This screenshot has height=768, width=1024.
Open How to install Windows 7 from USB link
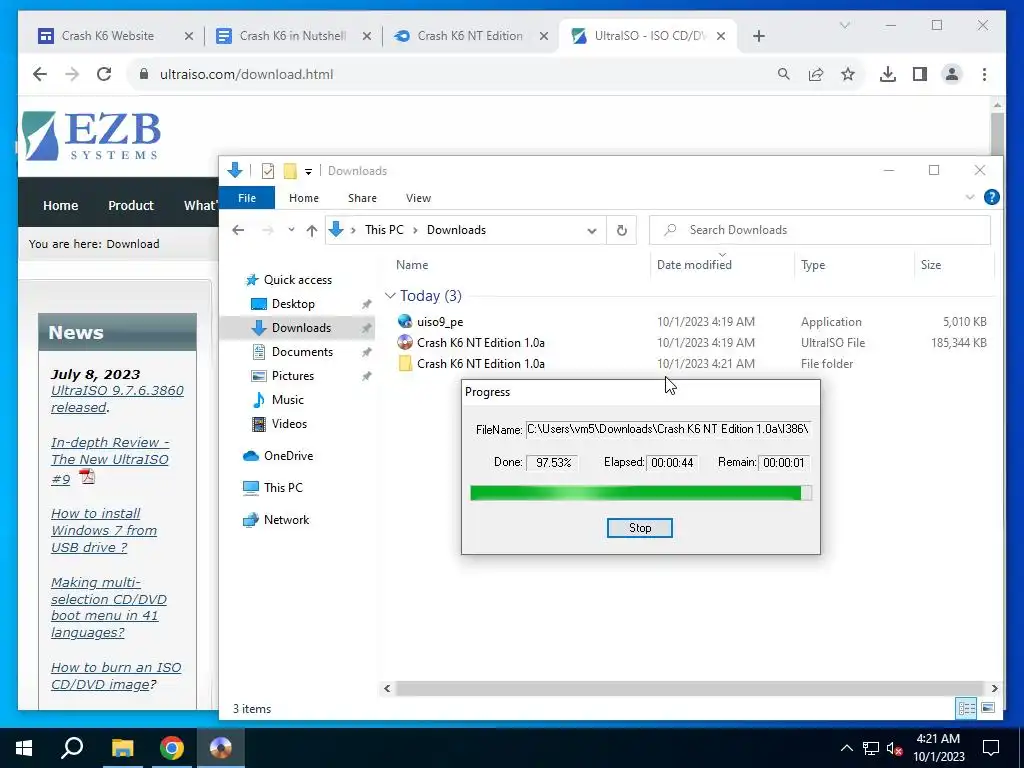click(x=104, y=530)
